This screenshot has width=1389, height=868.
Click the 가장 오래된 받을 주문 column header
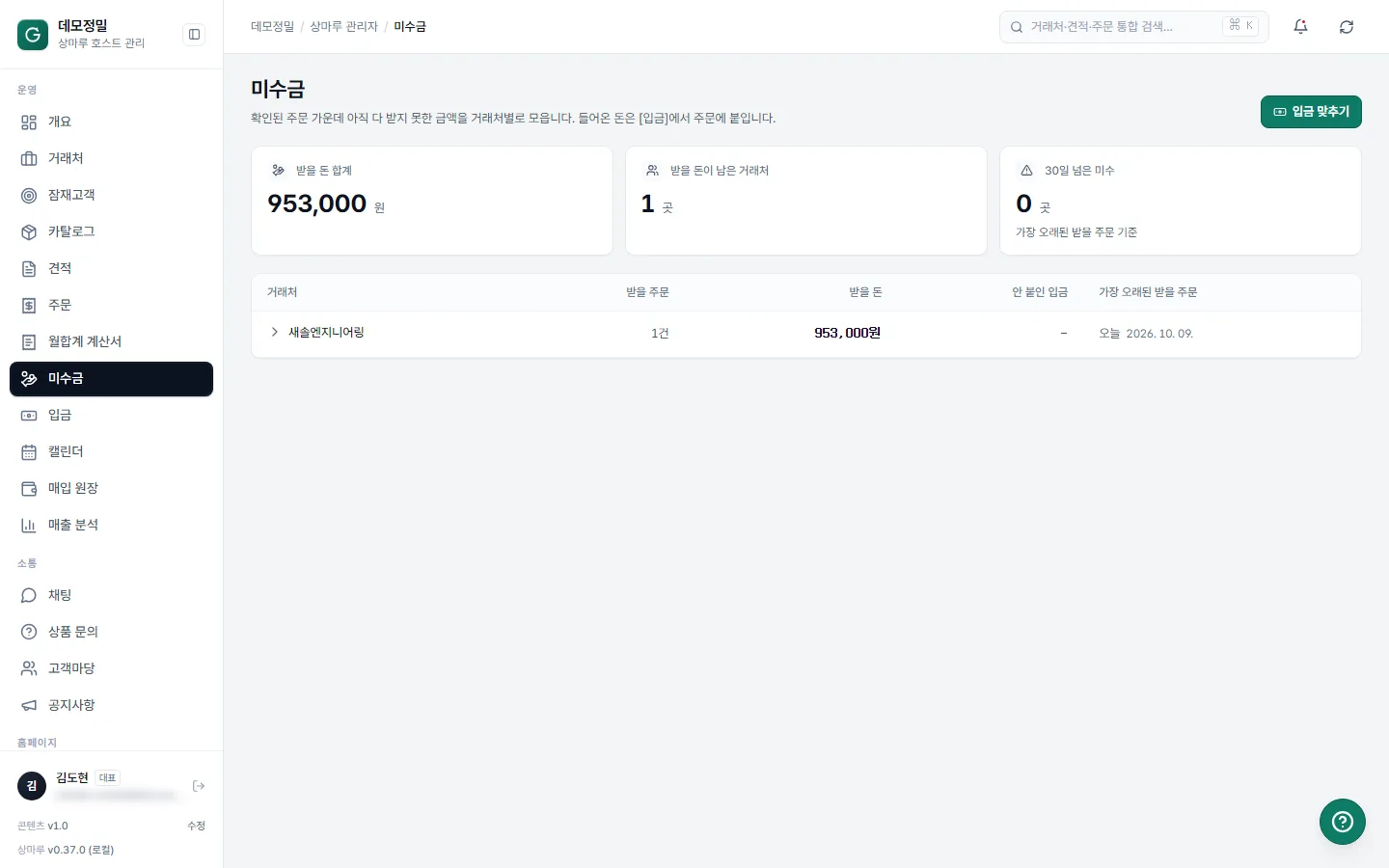[1148, 292]
